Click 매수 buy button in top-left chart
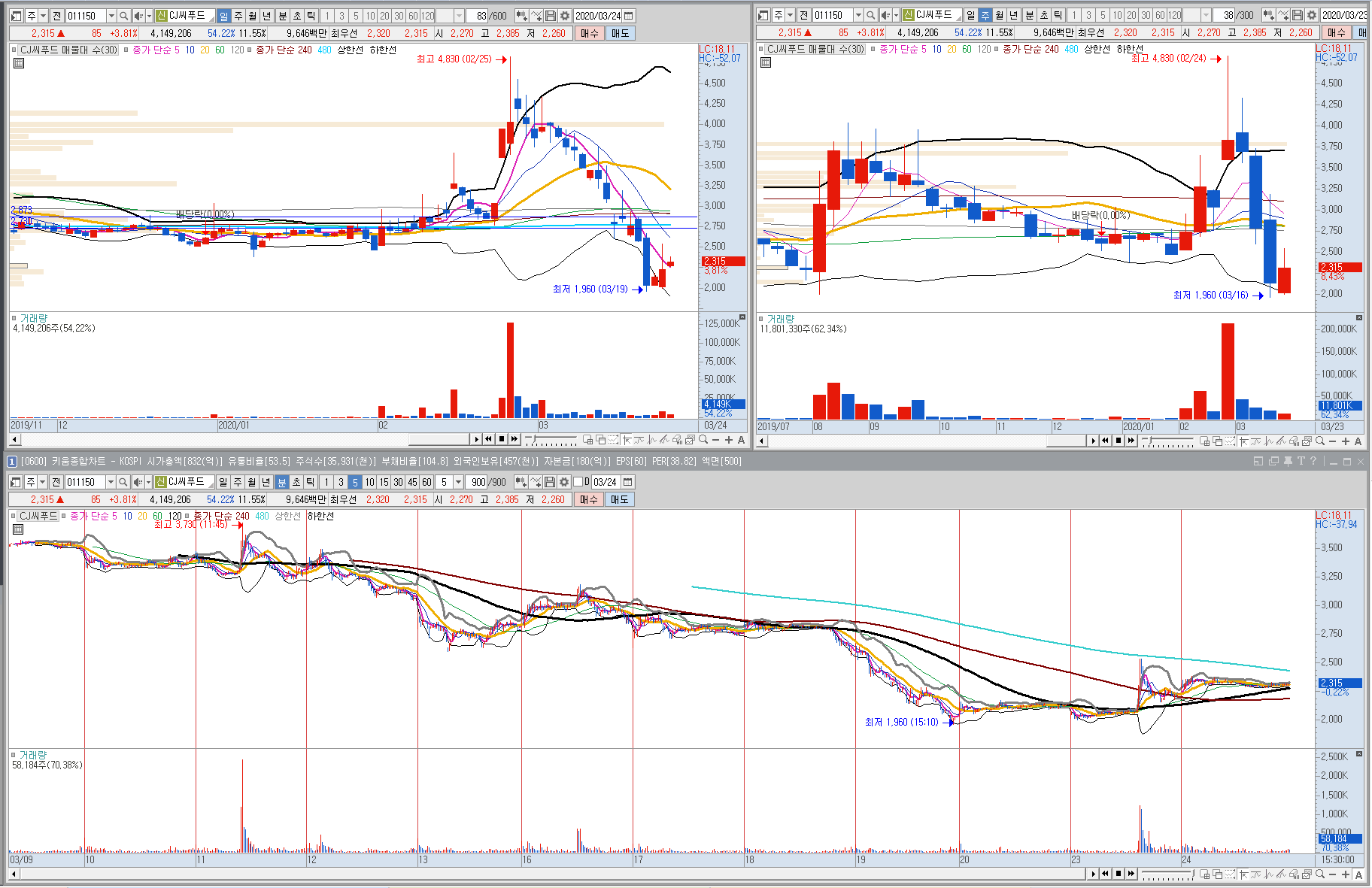This screenshot has height=888, width=1372. click(589, 33)
